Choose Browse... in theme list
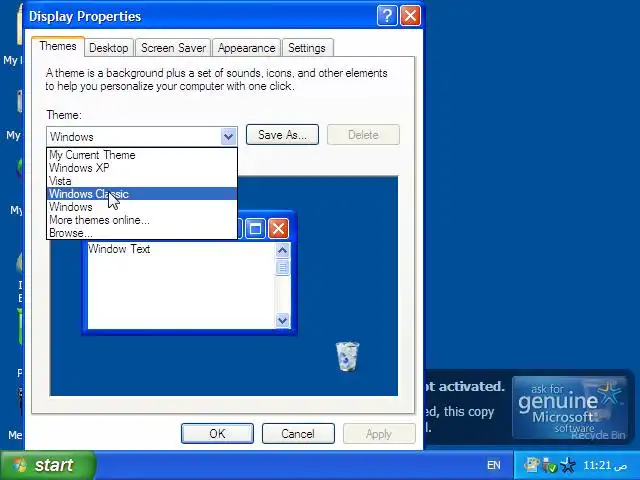640x480 pixels. (x=142, y=233)
